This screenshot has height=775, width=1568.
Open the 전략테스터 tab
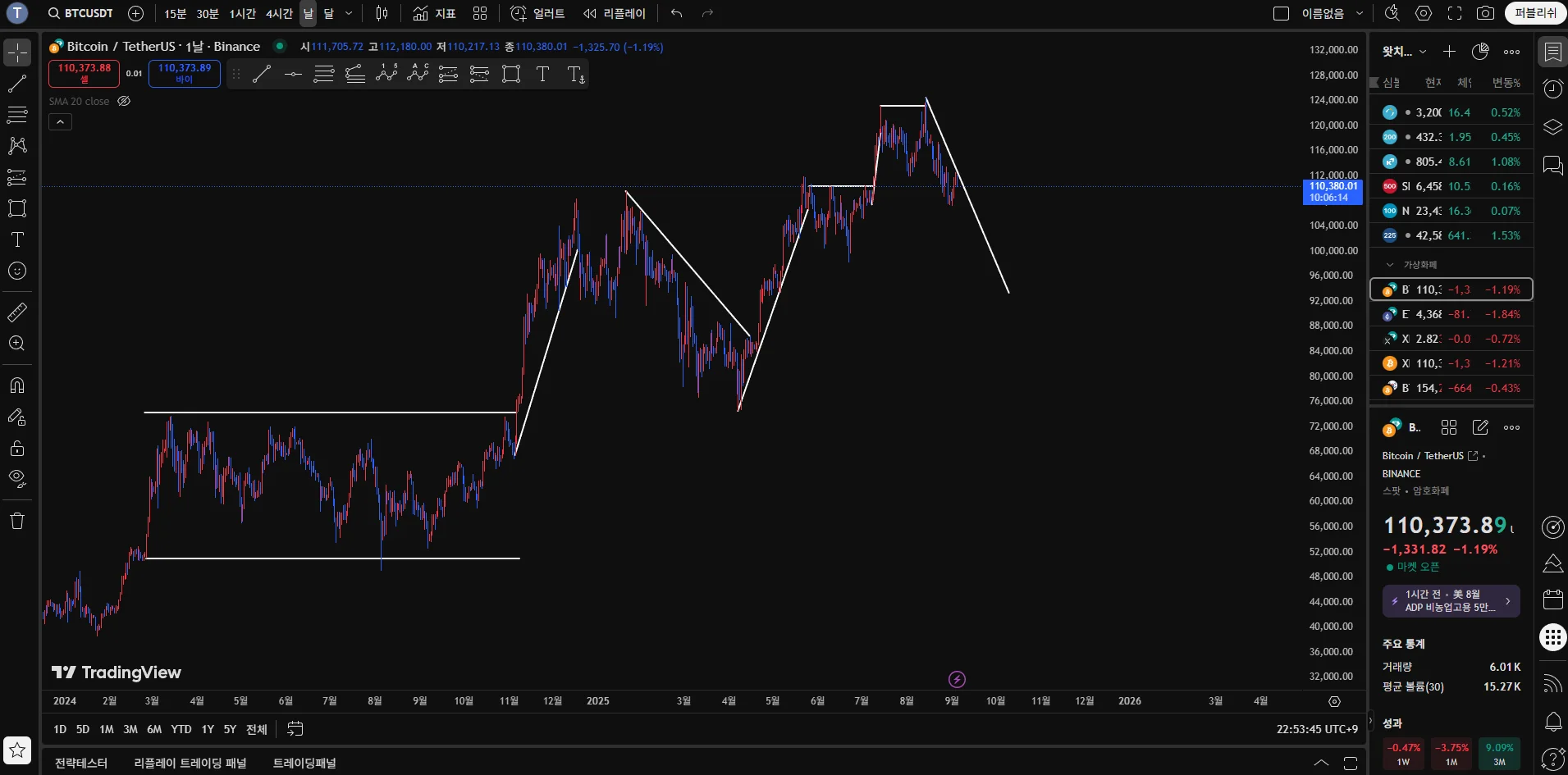[x=81, y=764]
